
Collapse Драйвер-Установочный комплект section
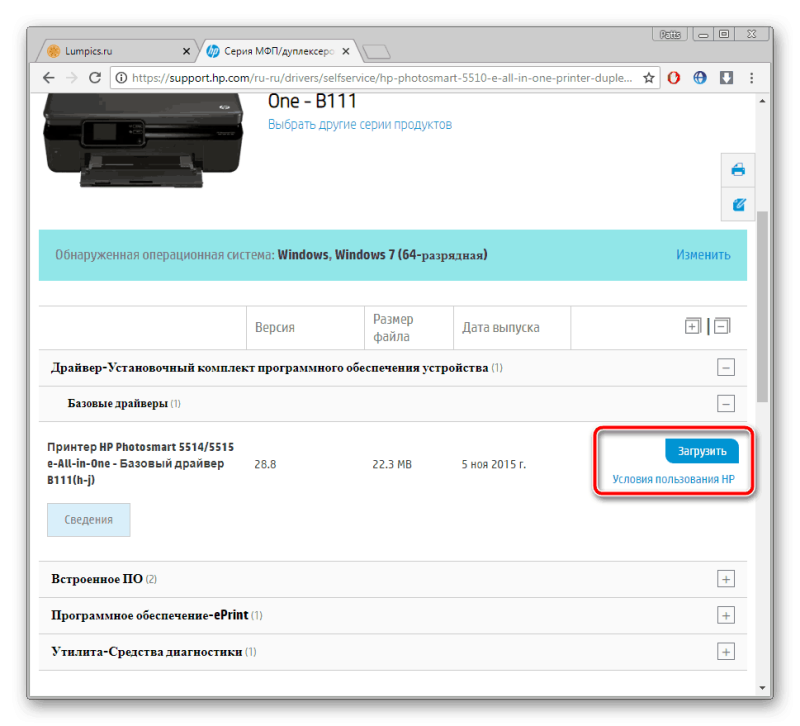point(726,367)
